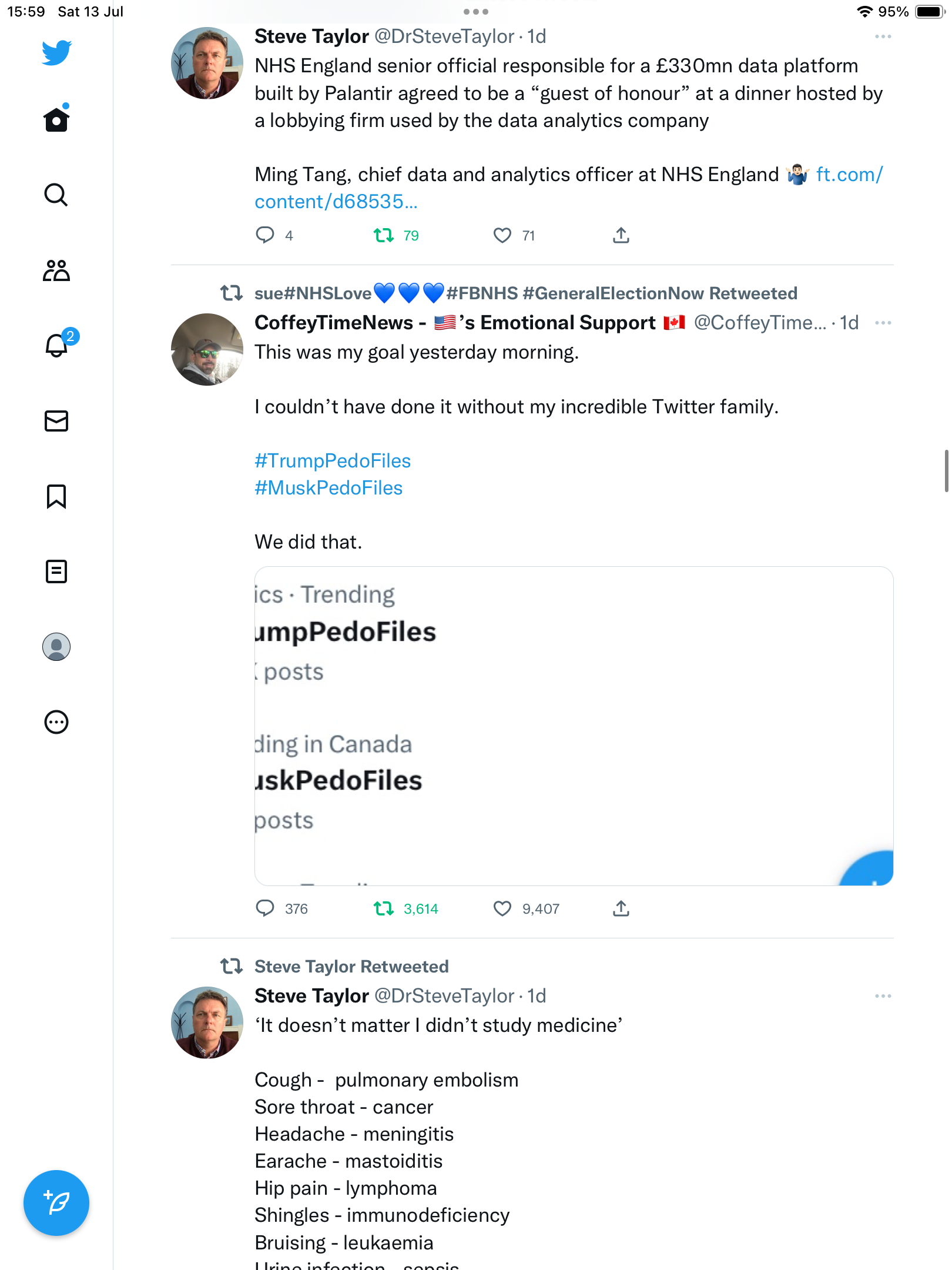Tap the compose new tweet button
The height and width of the screenshot is (1270, 952).
tap(56, 1203)
